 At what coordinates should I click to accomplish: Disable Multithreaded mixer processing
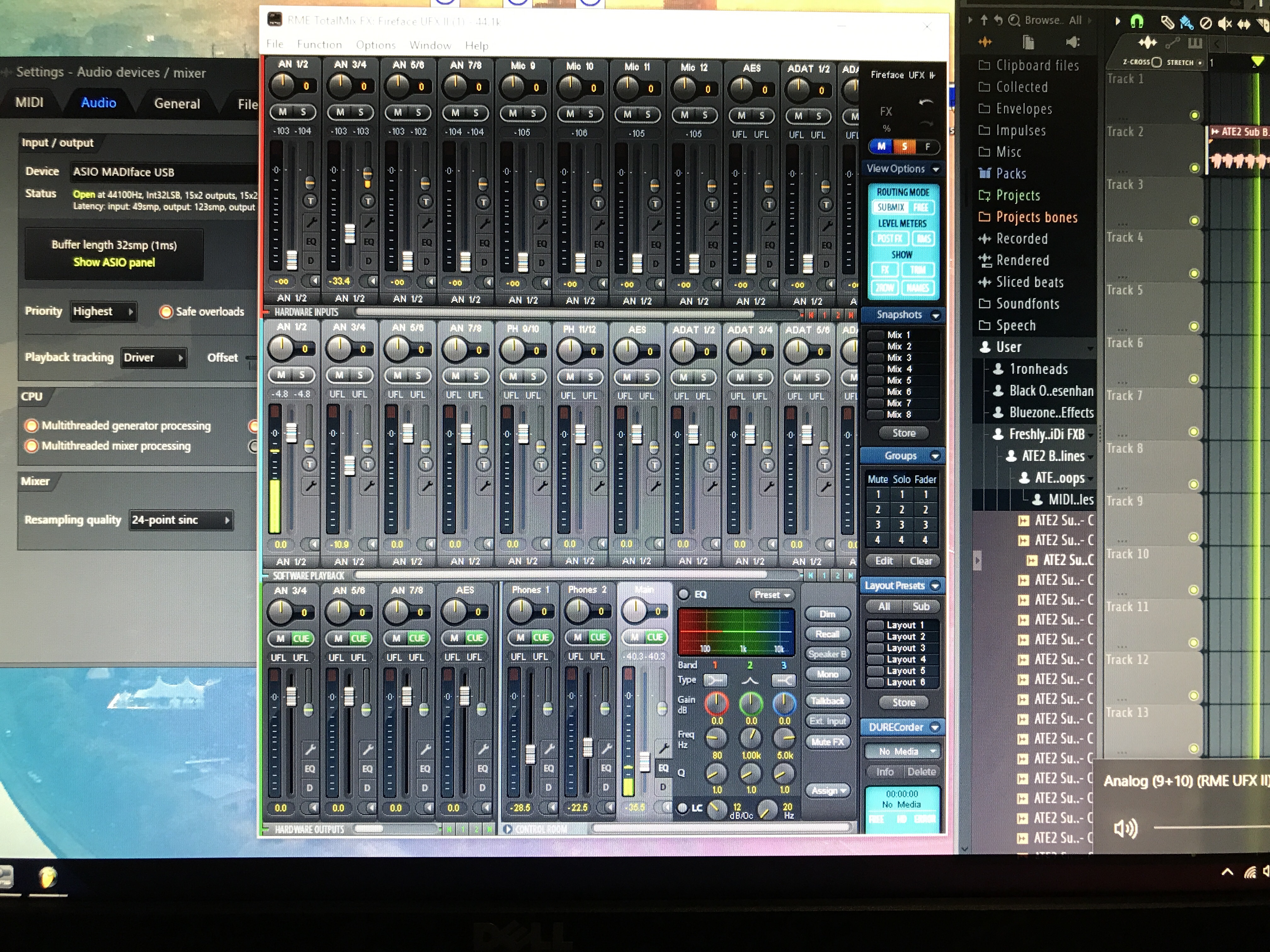pos(31,446)
